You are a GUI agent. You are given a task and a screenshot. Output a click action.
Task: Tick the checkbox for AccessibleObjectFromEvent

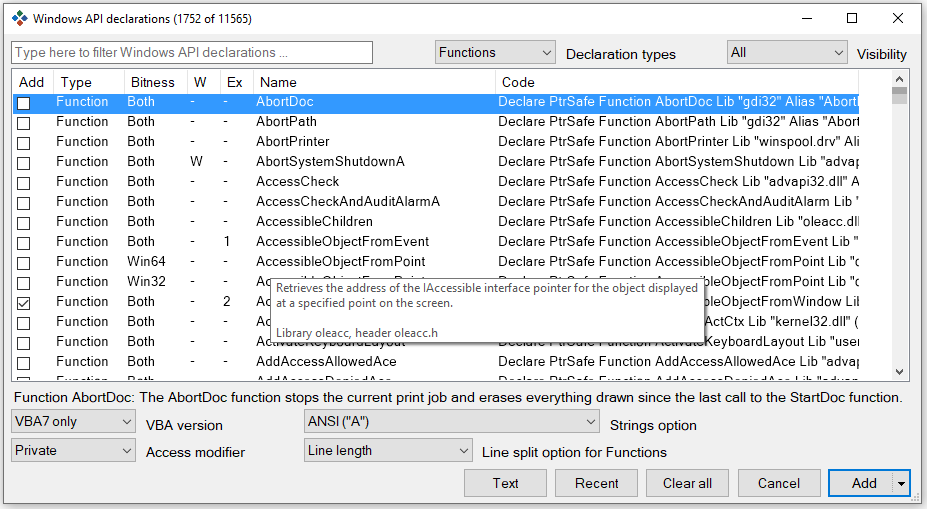(24, 244)
